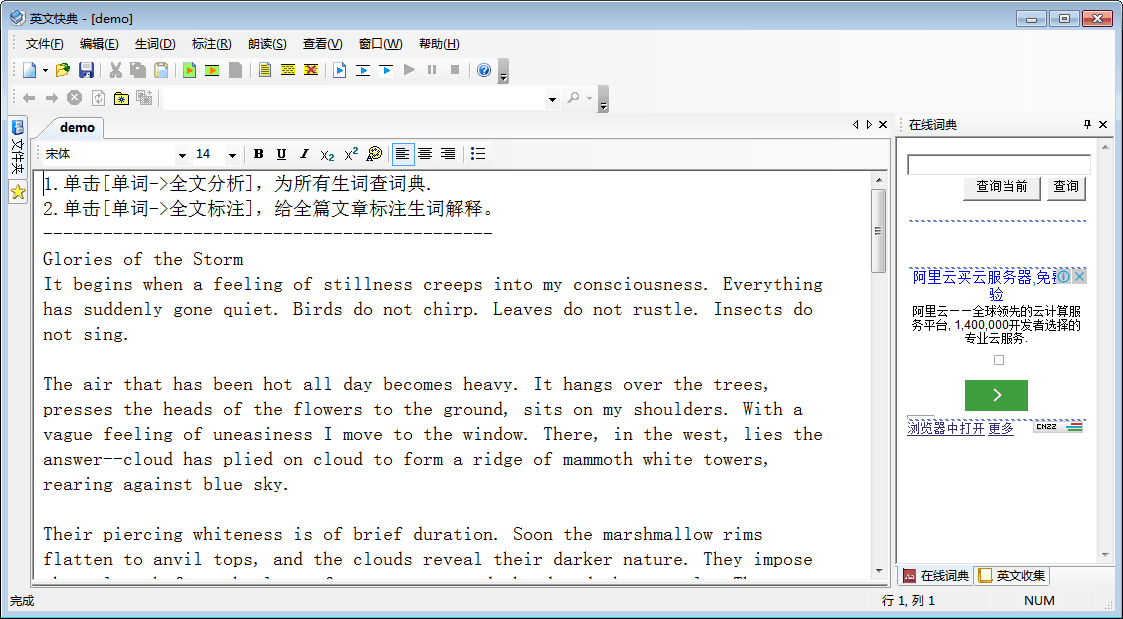Viewport: 1123px width, 619px height.
Task: Expand the address bar dropdown arrow
Action: [552, 99]
